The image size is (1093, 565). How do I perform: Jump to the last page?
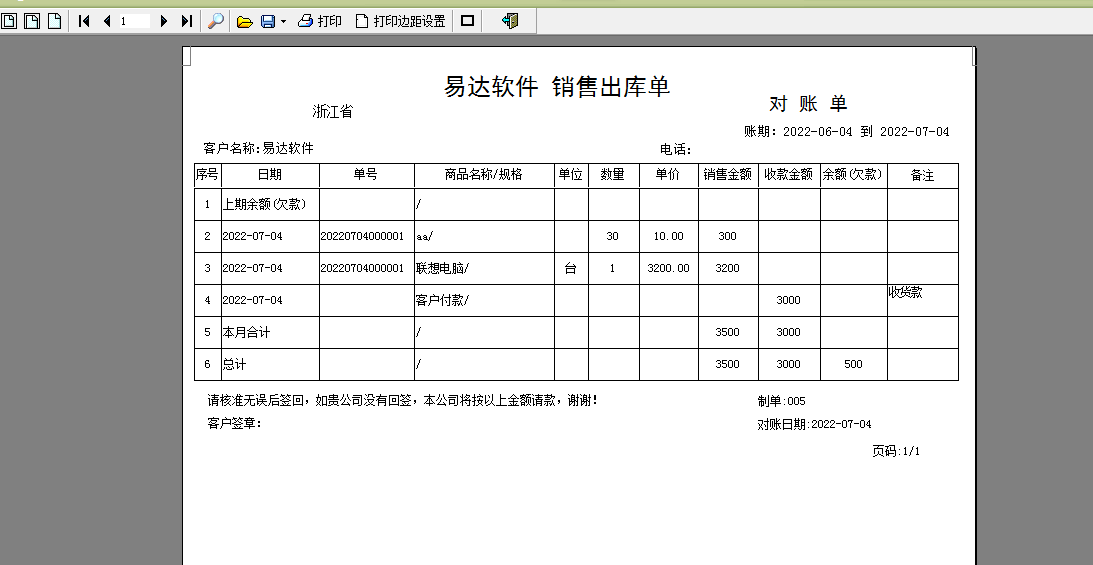186,21
